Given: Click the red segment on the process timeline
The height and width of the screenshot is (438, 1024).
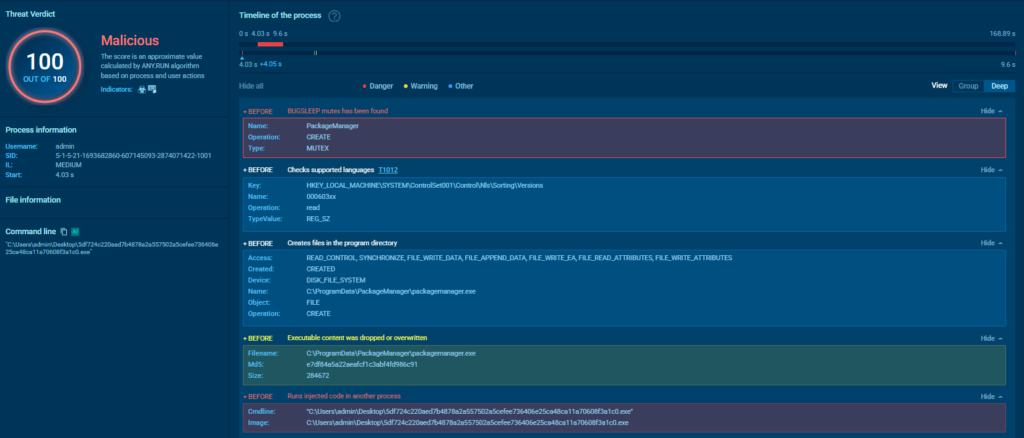Looking at the screenshot, I should (270, 43).
